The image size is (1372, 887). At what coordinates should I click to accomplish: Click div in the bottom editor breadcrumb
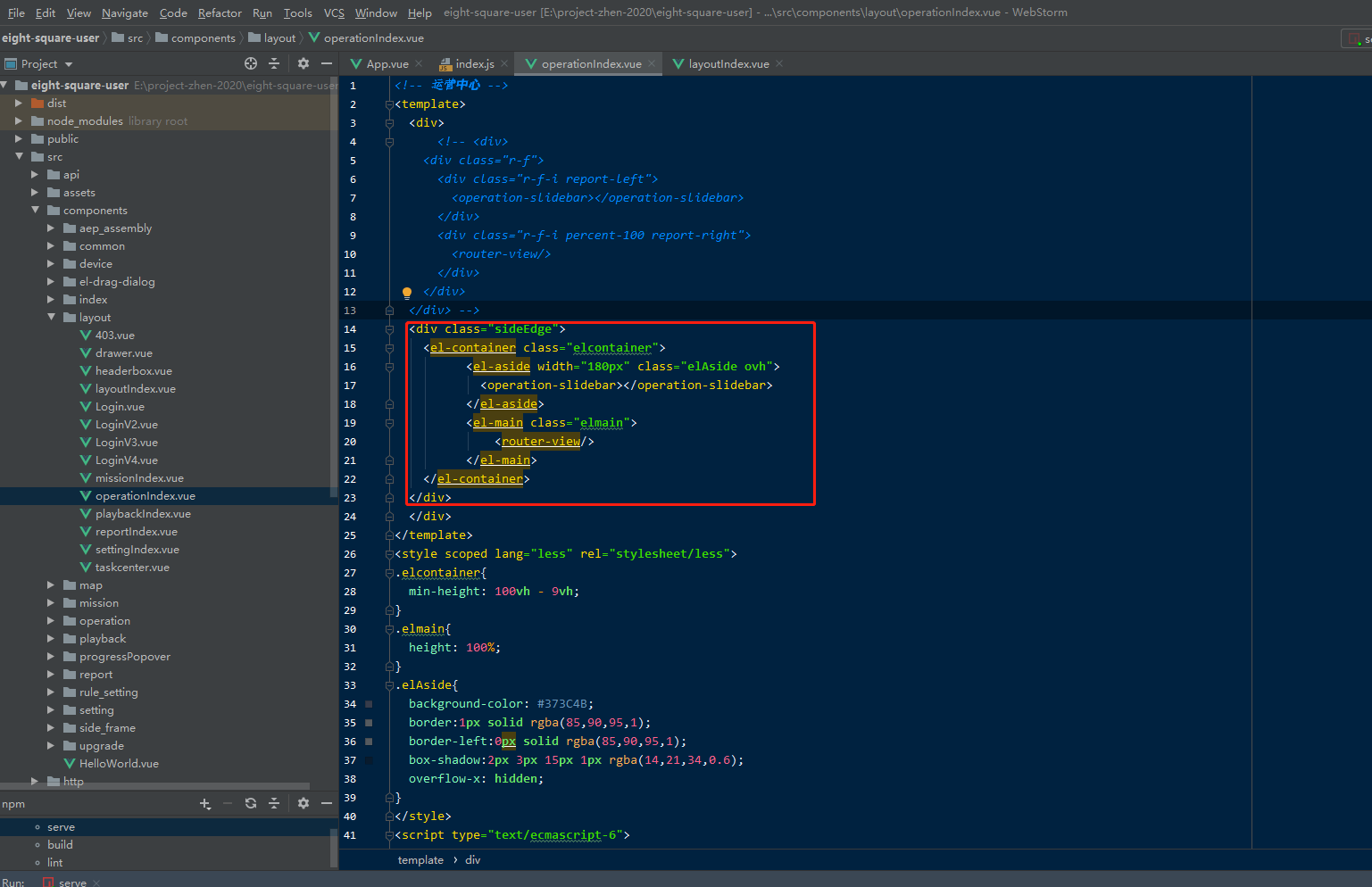point(472,859)
